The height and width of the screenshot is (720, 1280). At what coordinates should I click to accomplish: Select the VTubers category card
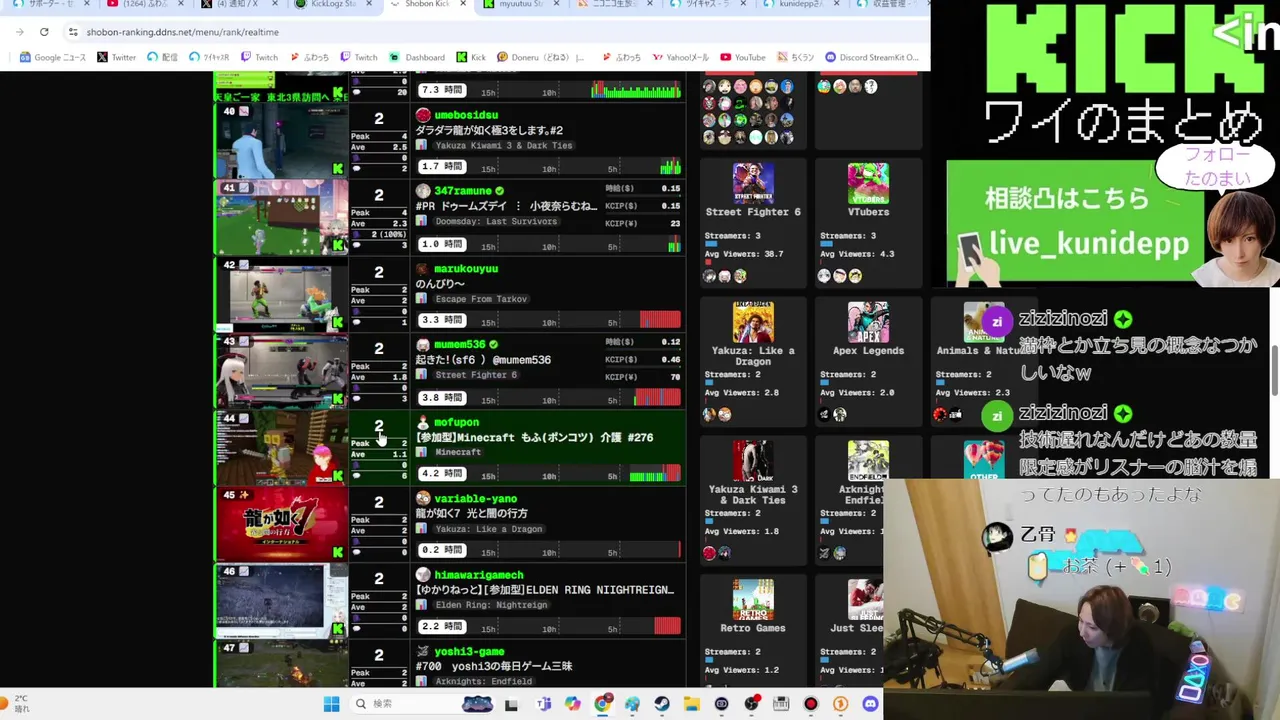point(868,224)
